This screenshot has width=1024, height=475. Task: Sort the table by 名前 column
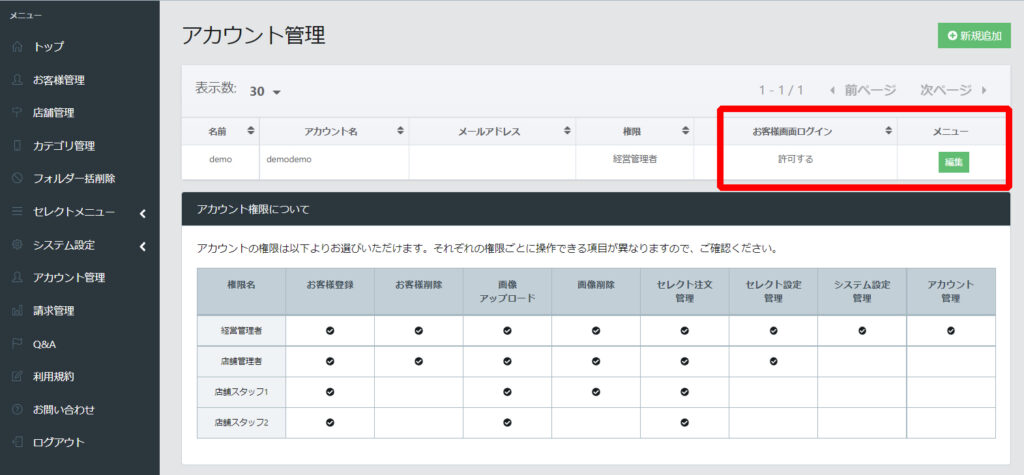pyautogui.click(x=221, y=131)
